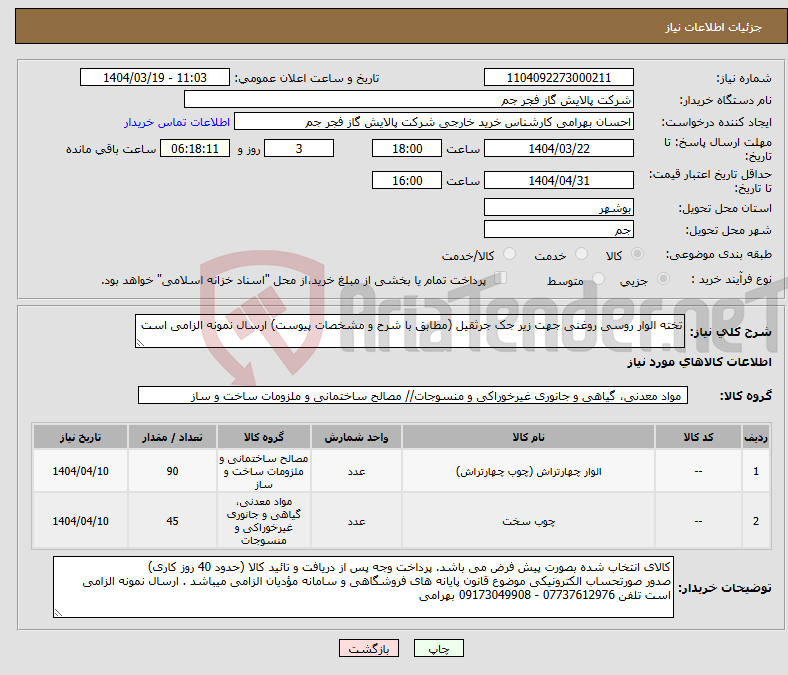Toggle the اسناد خزانه اسلامی payment checkbox
Screen dimensions: 788x675
pos(500,278)
